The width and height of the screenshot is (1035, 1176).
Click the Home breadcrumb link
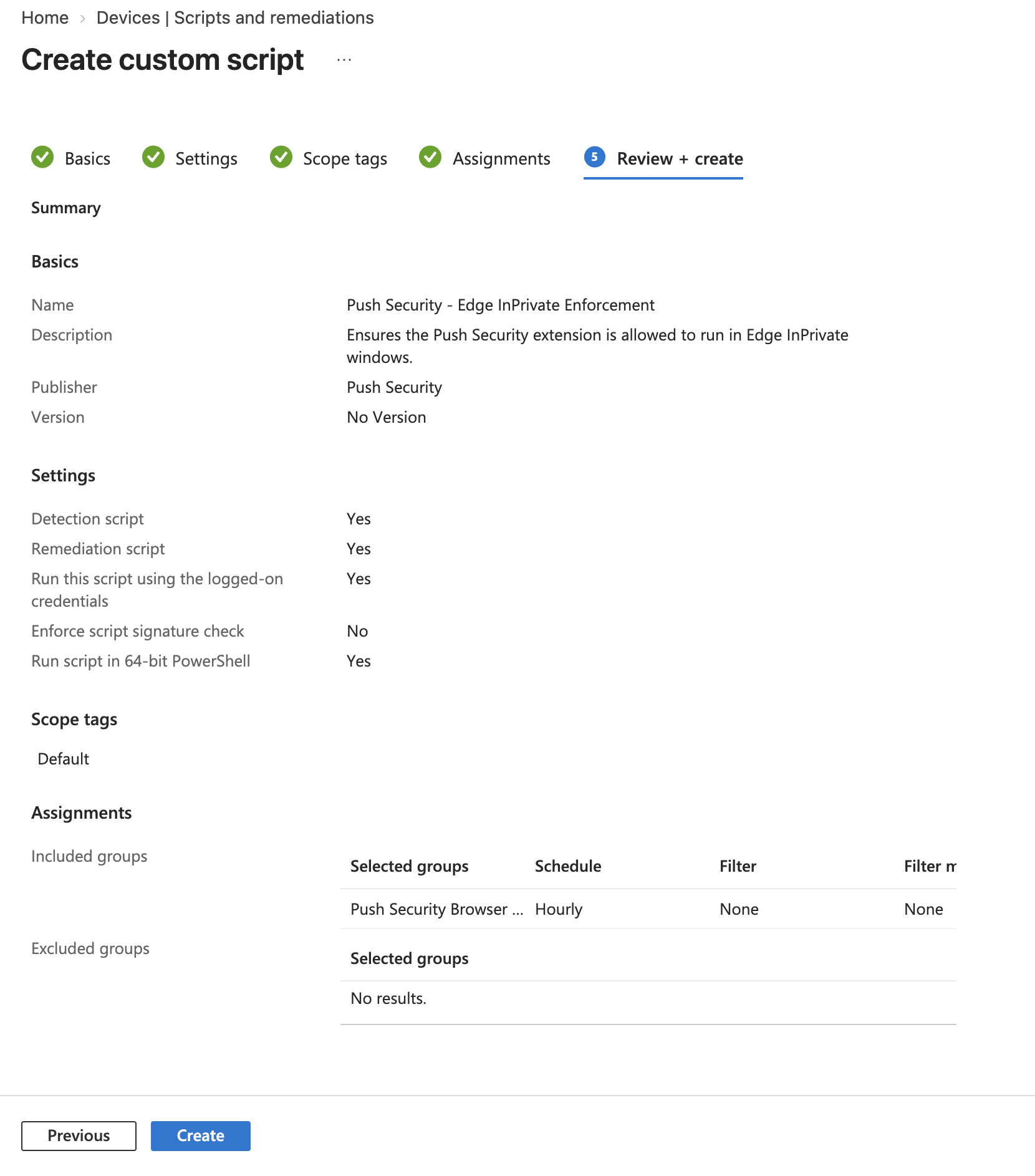(x=45, y=17)
